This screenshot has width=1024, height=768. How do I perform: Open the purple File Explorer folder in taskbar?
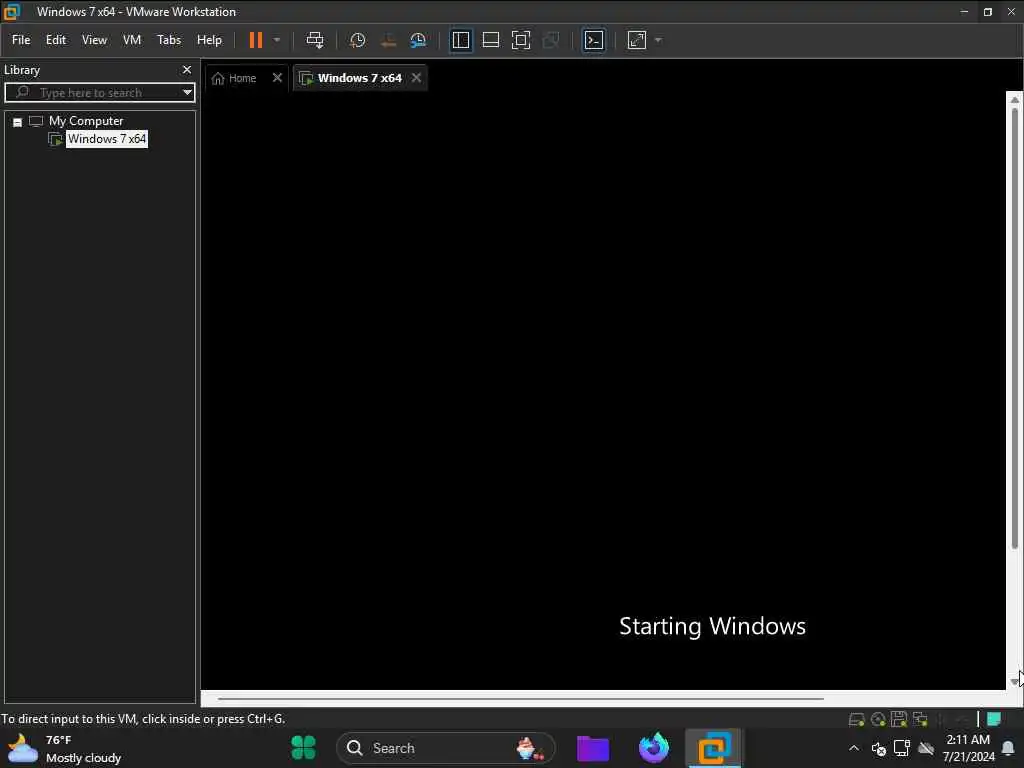coord(593,748)
